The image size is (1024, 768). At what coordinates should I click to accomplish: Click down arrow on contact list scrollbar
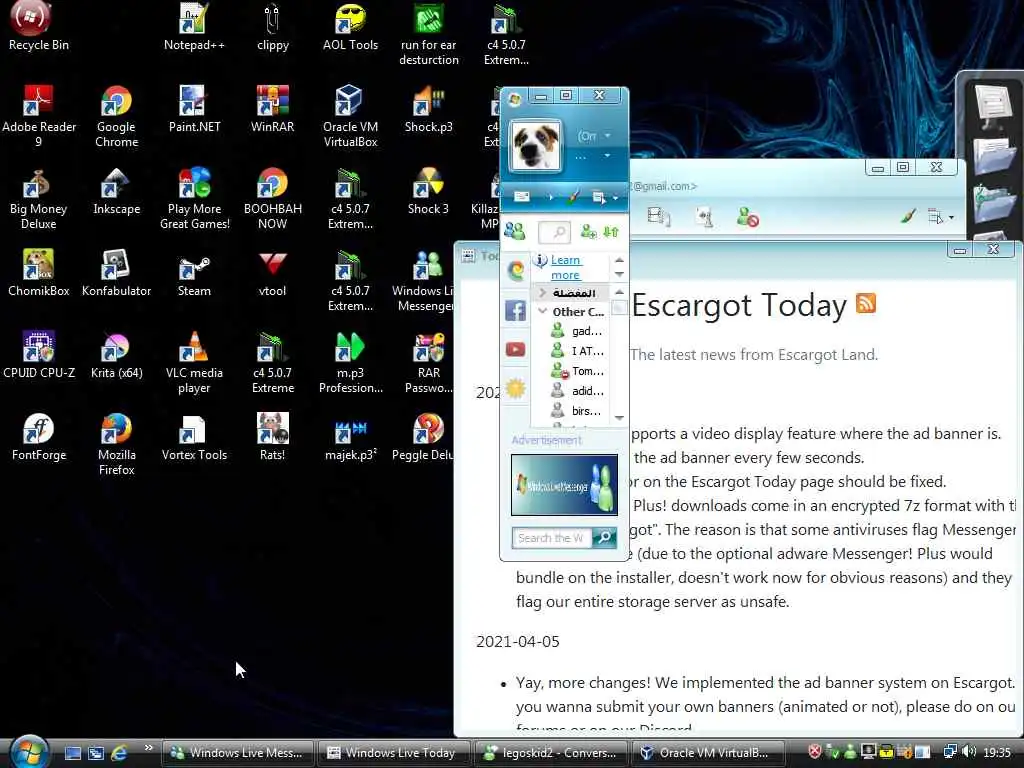(x=619, y=417)
